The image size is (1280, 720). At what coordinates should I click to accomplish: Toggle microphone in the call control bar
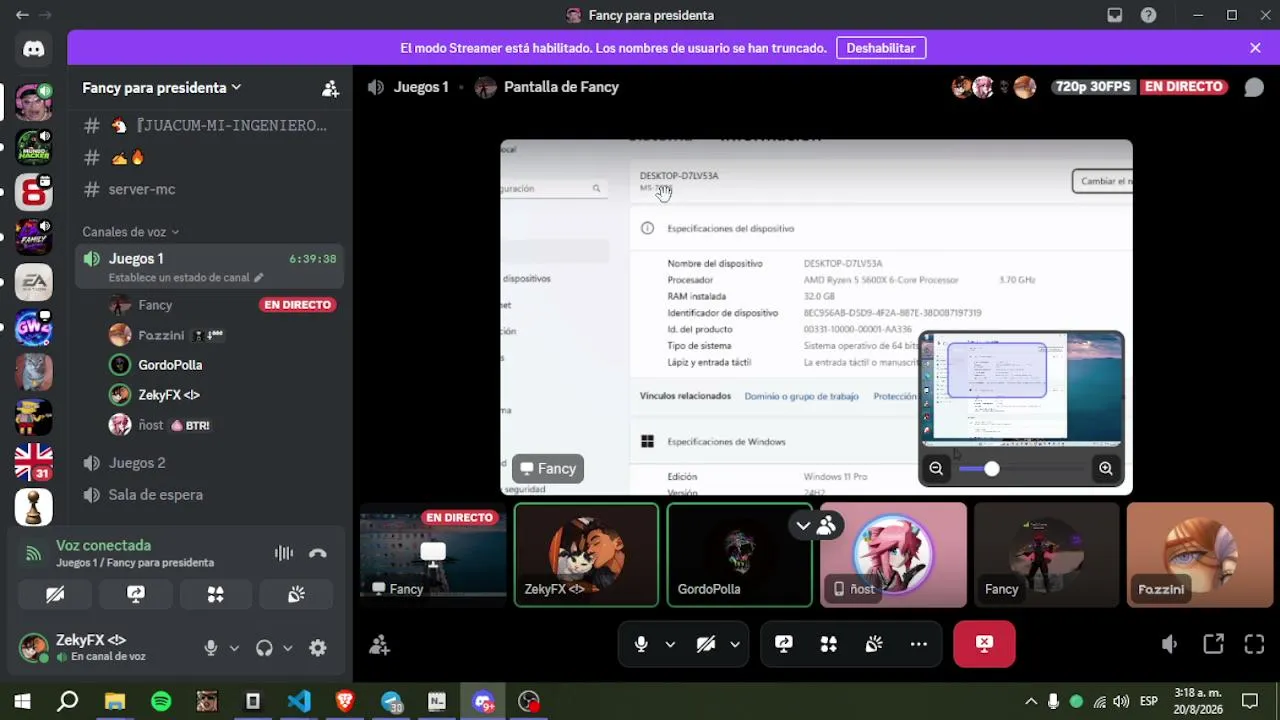tap(641, 645)
